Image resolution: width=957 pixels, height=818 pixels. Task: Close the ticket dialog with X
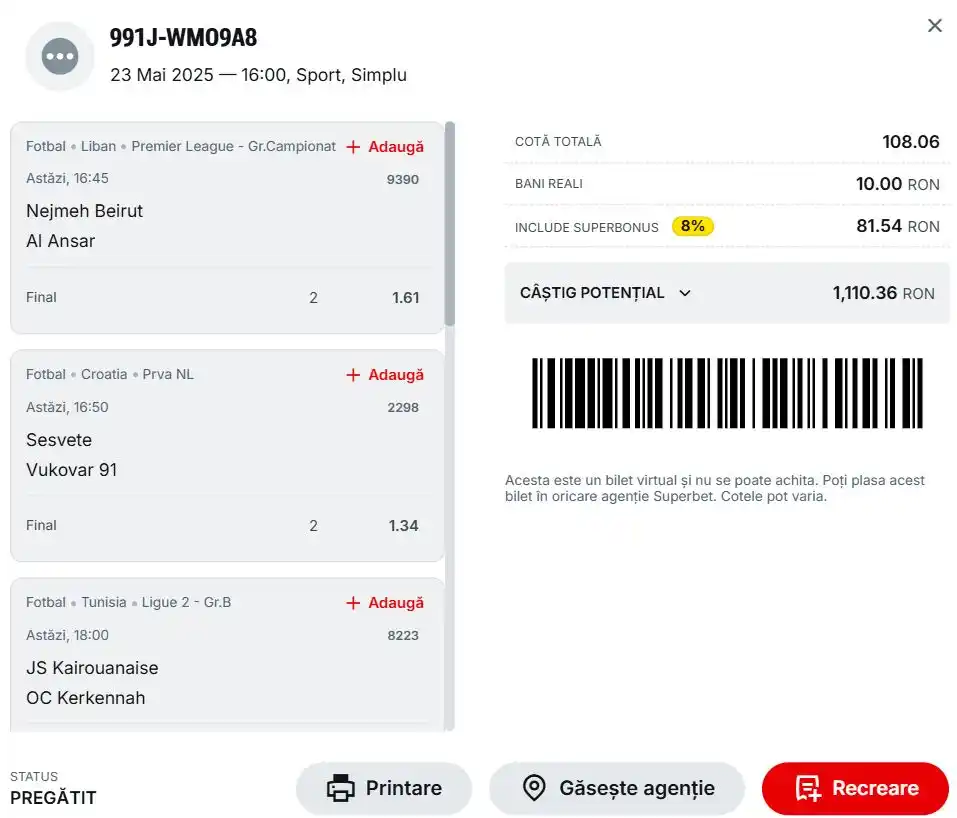click(934, 26)
